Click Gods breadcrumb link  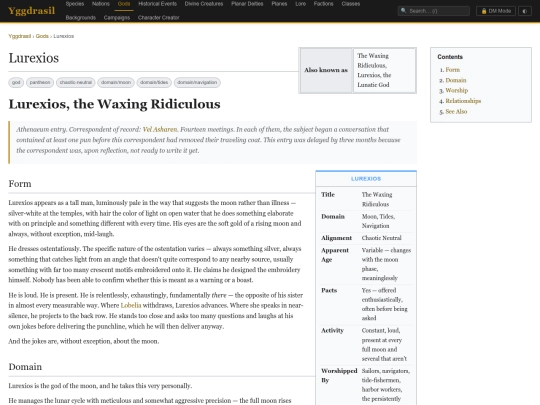coord(42,36)
